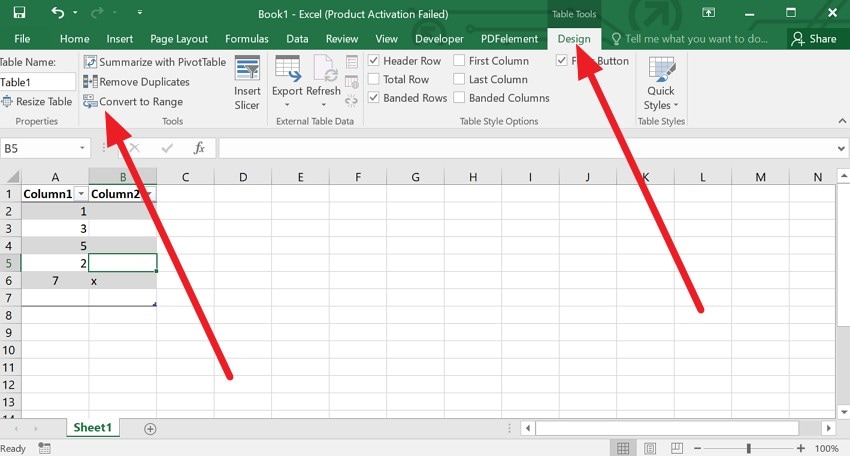Image resolution: width=850 pixels, height=456 pixels.
Task: Click Summarize with PivotTable
Action: click(155, 62)
